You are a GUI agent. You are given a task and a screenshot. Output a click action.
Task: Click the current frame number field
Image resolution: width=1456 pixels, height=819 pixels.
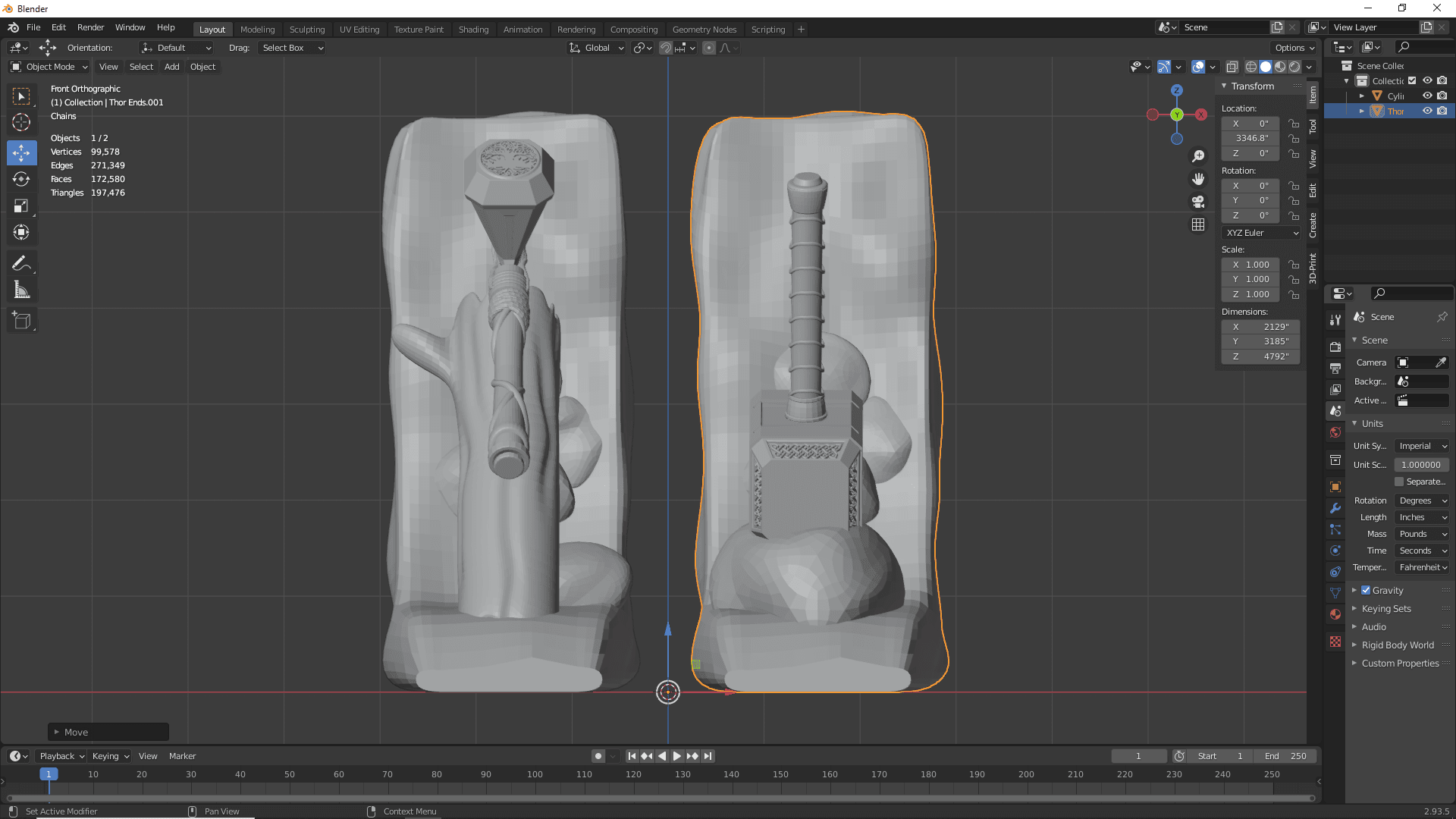click(1139, 756)
